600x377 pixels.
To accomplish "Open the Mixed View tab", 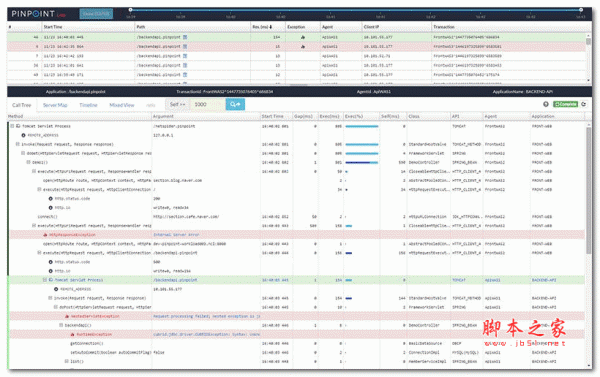I will [x=122, y=105].
